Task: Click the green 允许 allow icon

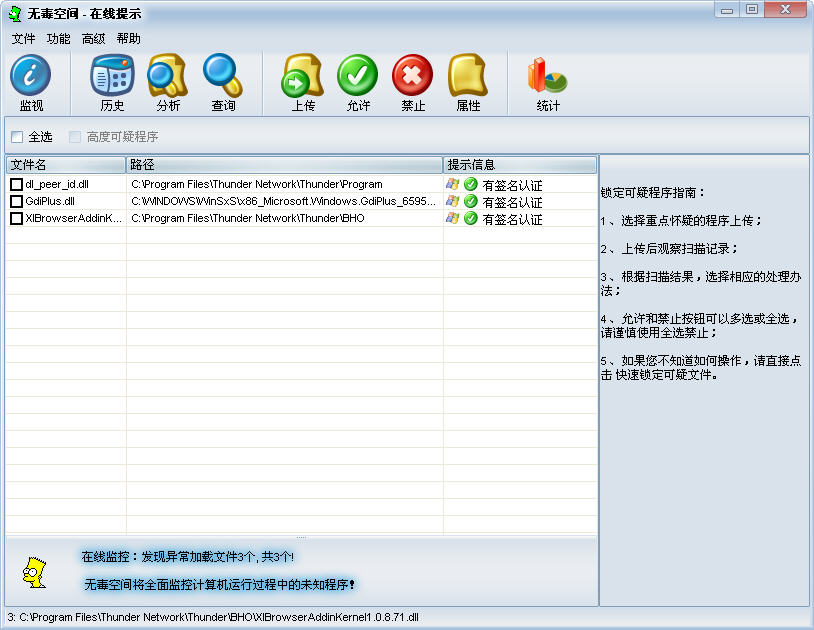Action: [x=358, y=75]
